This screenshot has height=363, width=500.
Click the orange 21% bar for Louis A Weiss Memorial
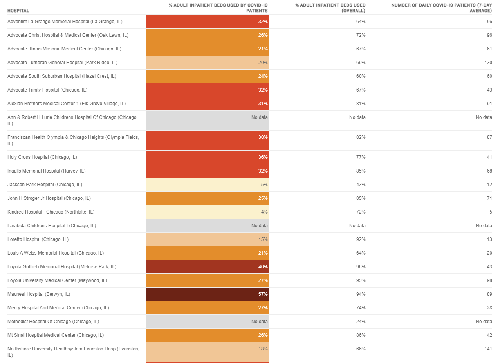(x=207, y=253)
